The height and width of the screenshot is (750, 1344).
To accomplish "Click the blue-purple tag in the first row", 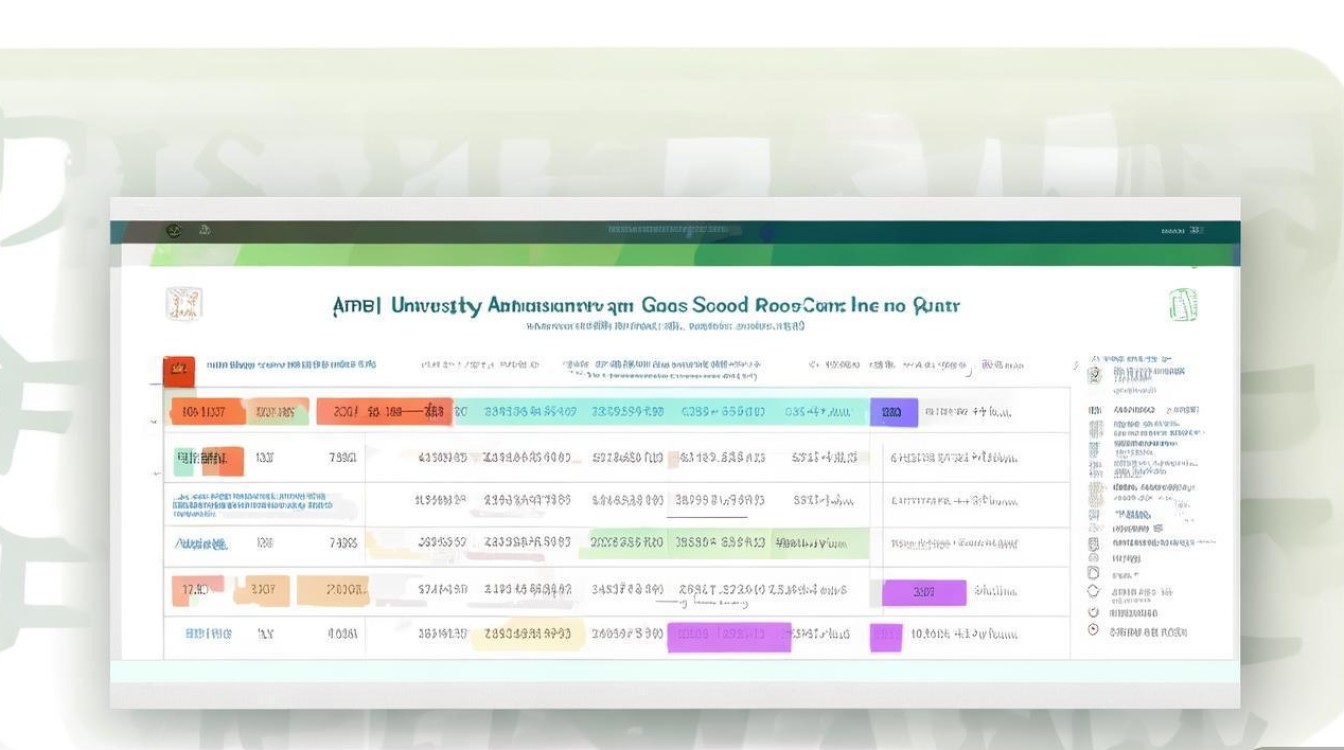I will [x=893, y=411].
